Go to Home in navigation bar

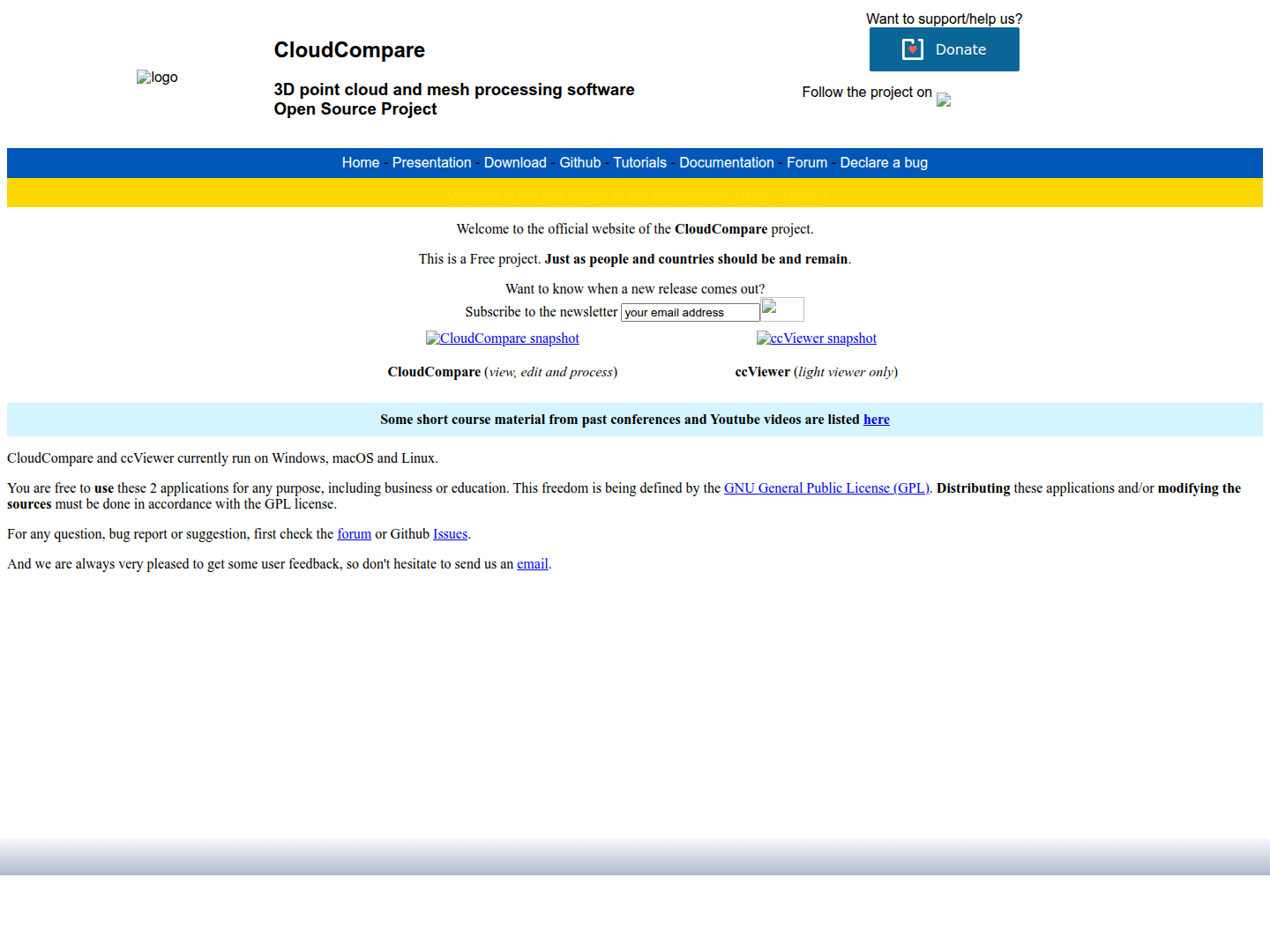coord(361,163)
